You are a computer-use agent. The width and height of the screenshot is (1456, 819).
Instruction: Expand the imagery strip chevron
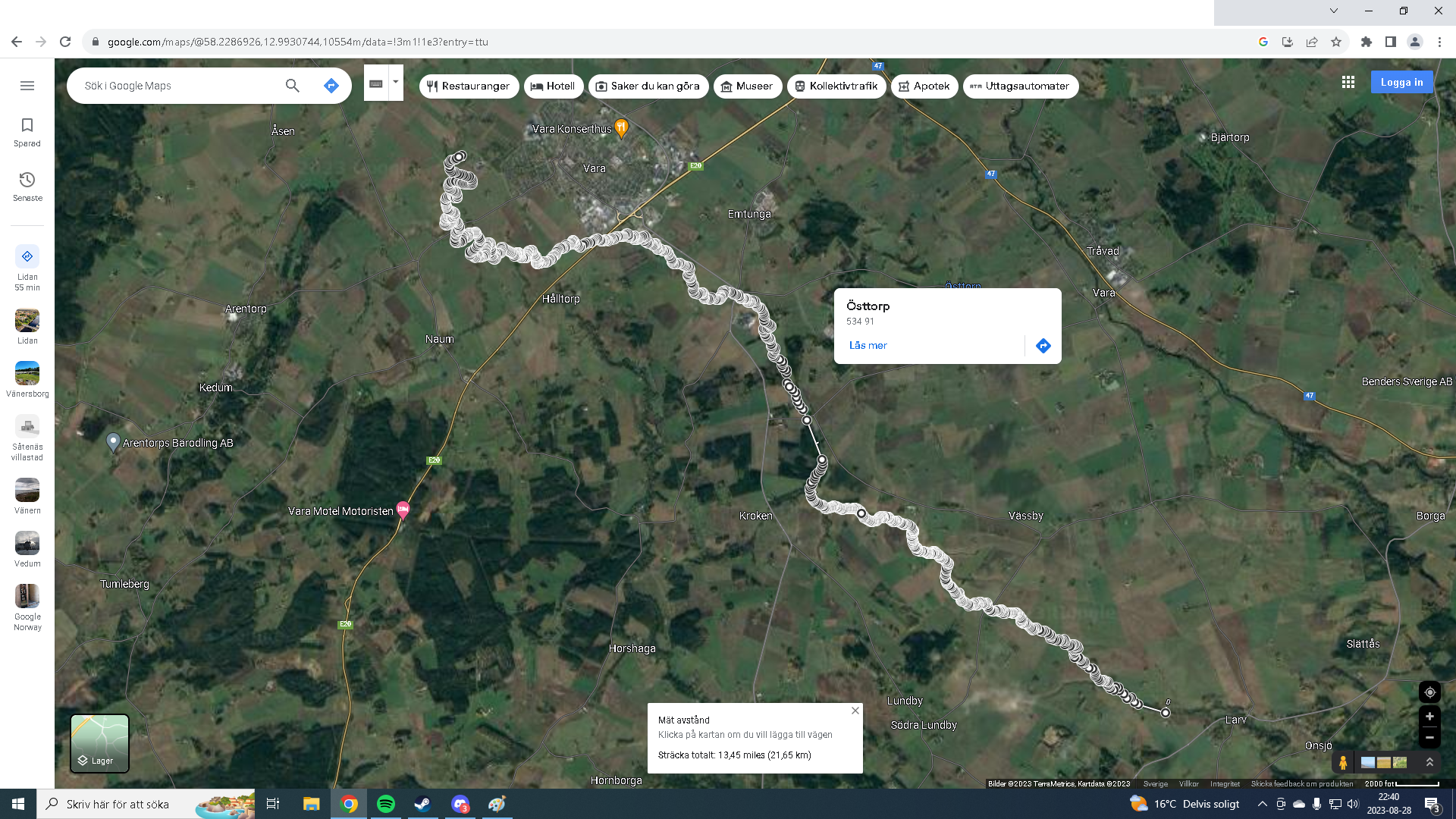coord(1429,762)
